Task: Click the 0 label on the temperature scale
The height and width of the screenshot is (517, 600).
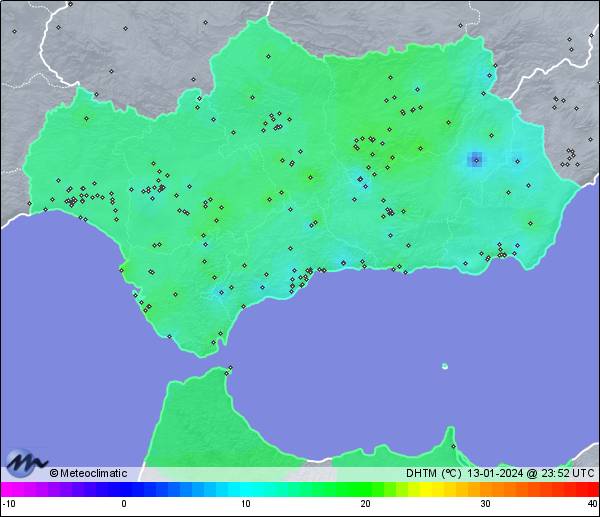Action: [x=124, y=504]
